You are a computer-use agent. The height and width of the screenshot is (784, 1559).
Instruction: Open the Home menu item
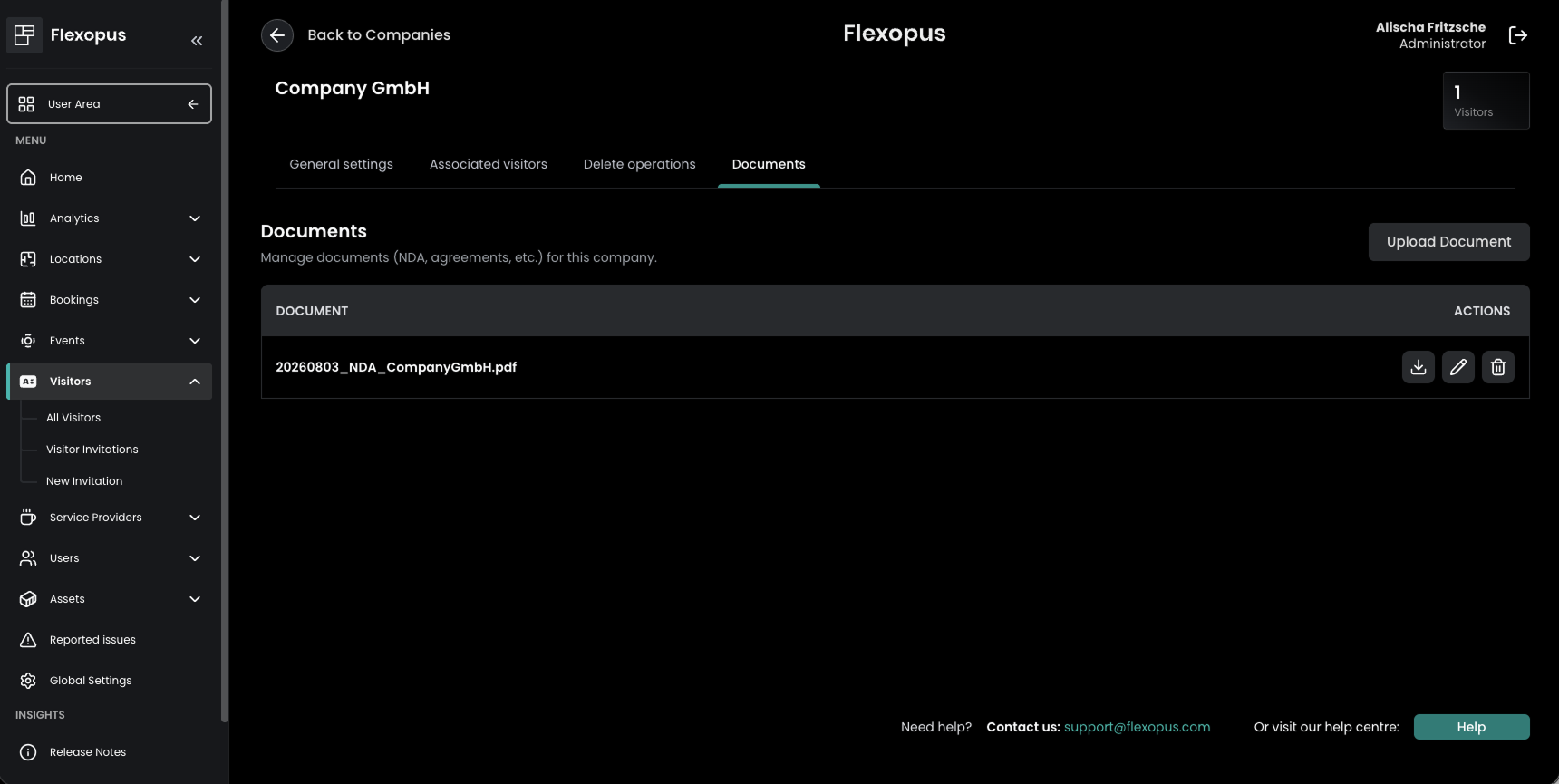point(109,178)
